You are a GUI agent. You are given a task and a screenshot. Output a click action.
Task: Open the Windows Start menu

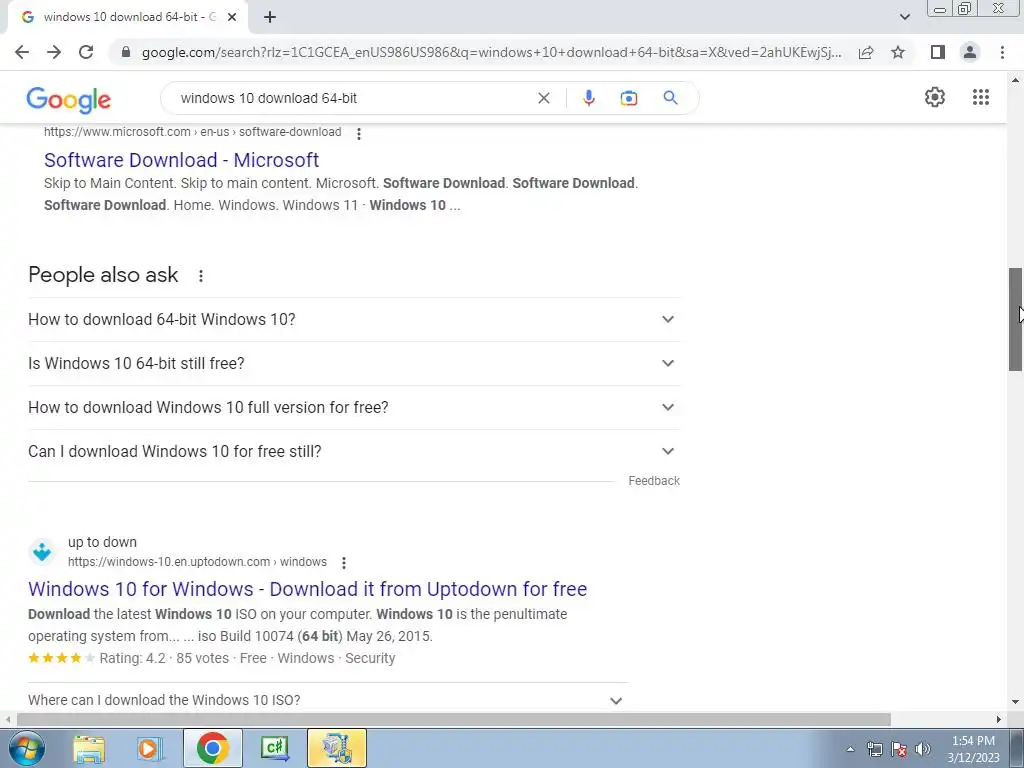(26, 748)
